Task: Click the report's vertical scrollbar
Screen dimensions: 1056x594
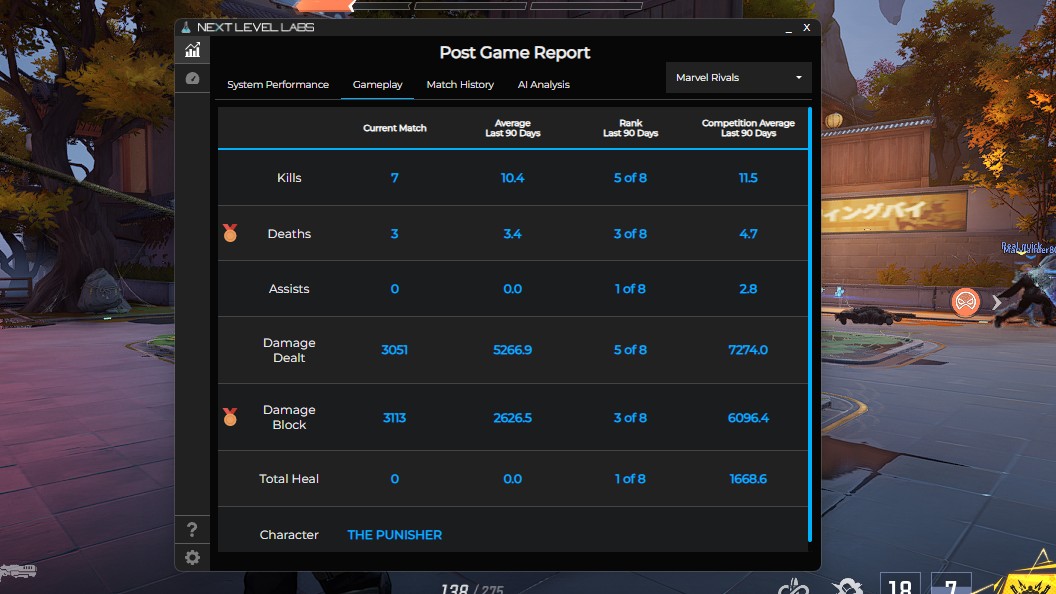Action: click(x=810, y=324)
